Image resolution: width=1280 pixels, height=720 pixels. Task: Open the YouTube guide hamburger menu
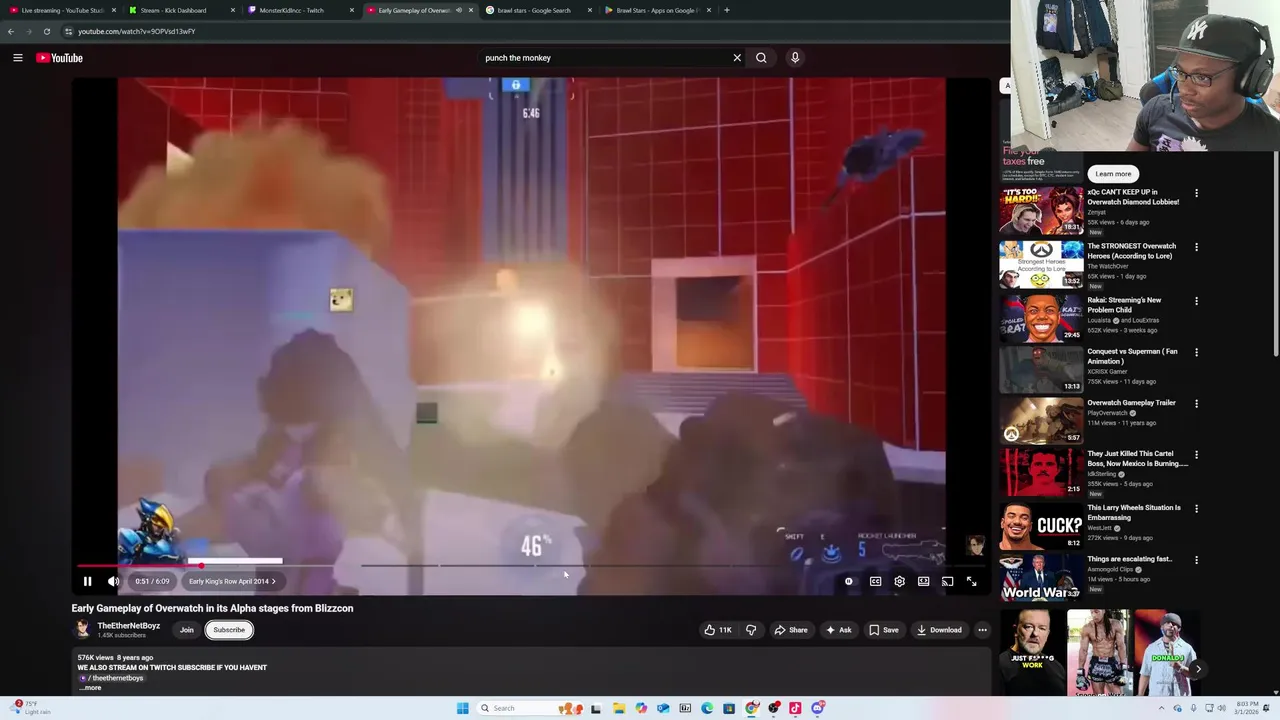click(x=18, y=58)
